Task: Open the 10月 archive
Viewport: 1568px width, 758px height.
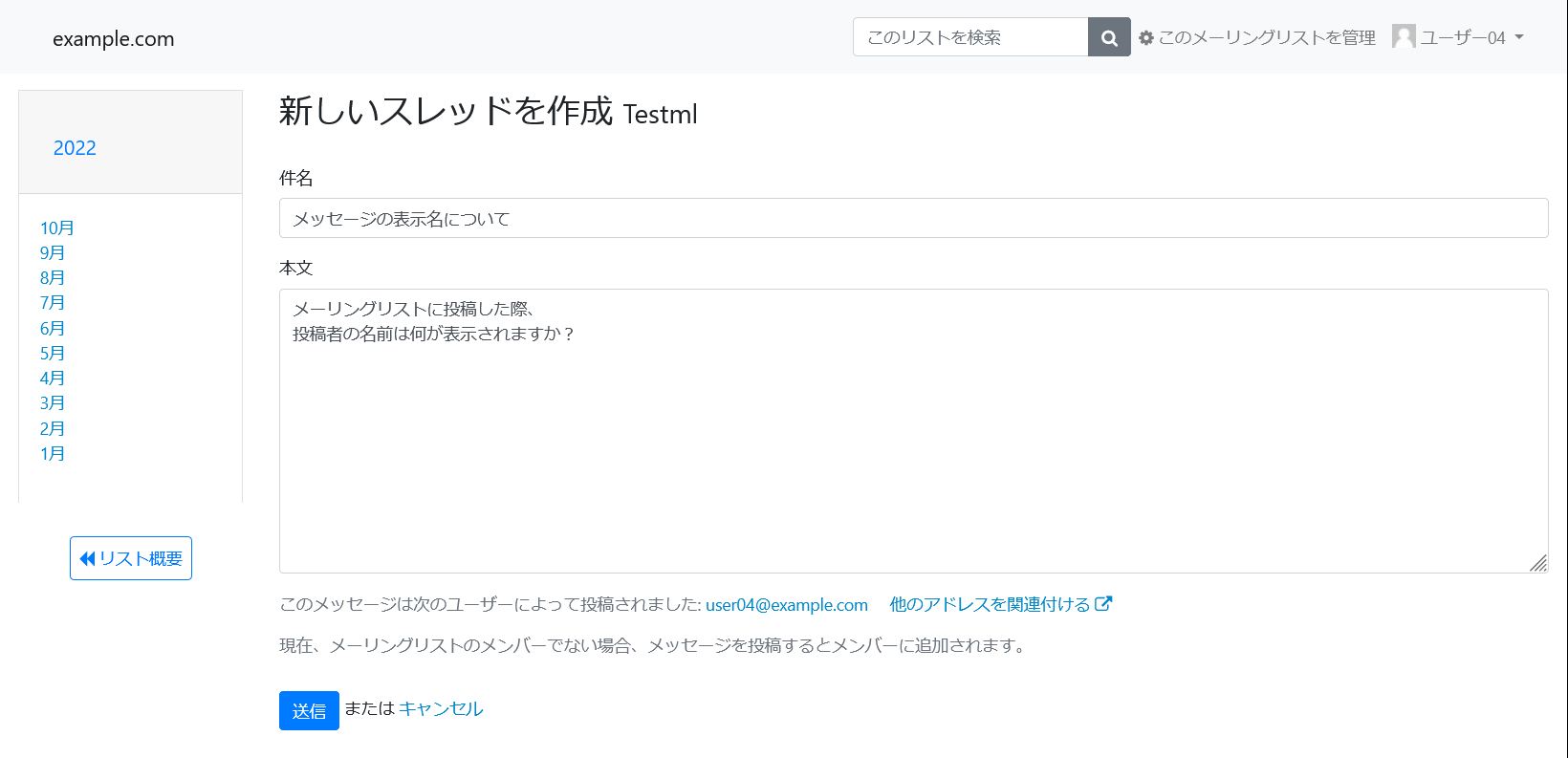Action: (x=57, y=227)
